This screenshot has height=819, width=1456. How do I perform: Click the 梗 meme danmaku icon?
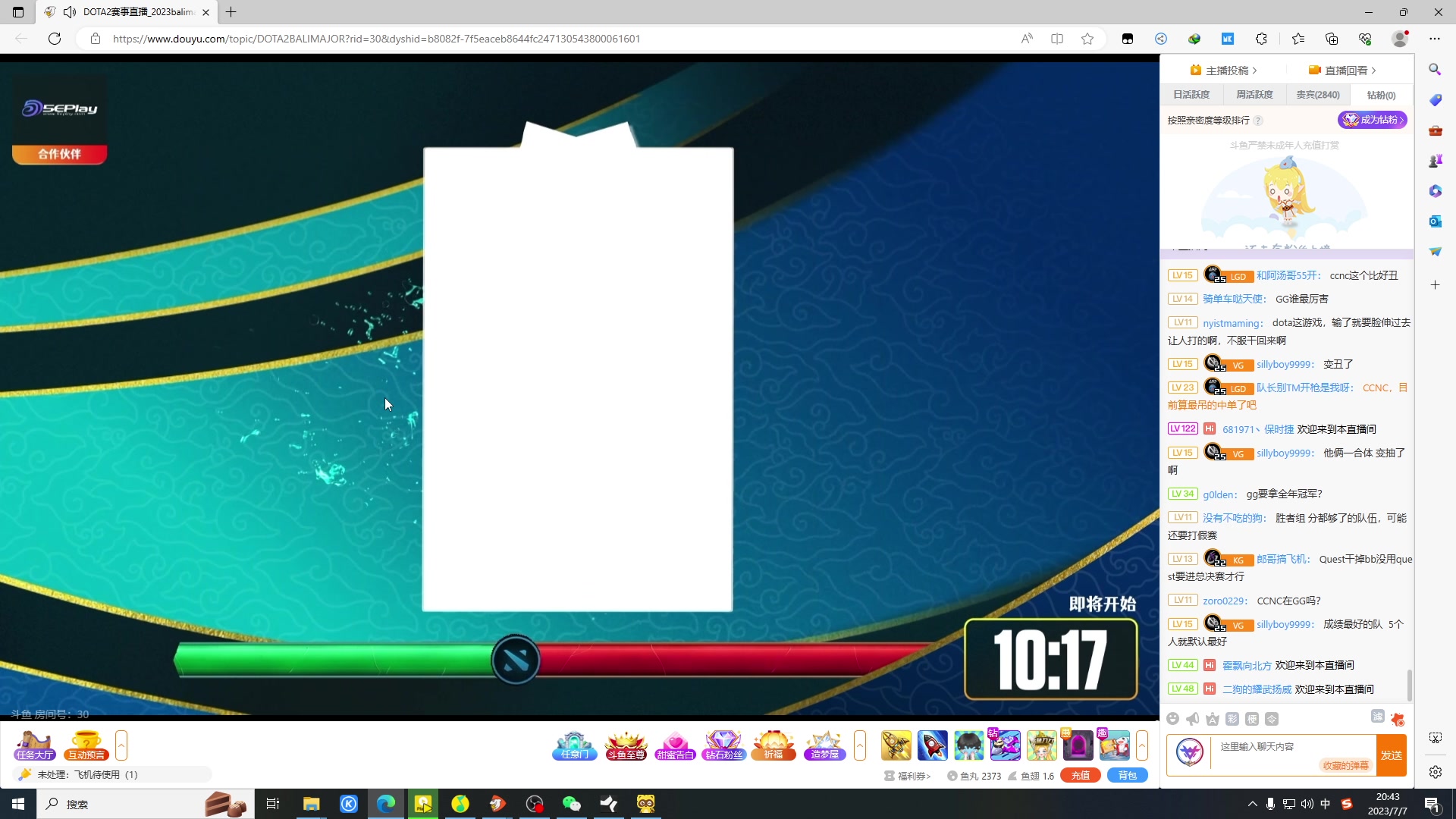[1252, 719]
